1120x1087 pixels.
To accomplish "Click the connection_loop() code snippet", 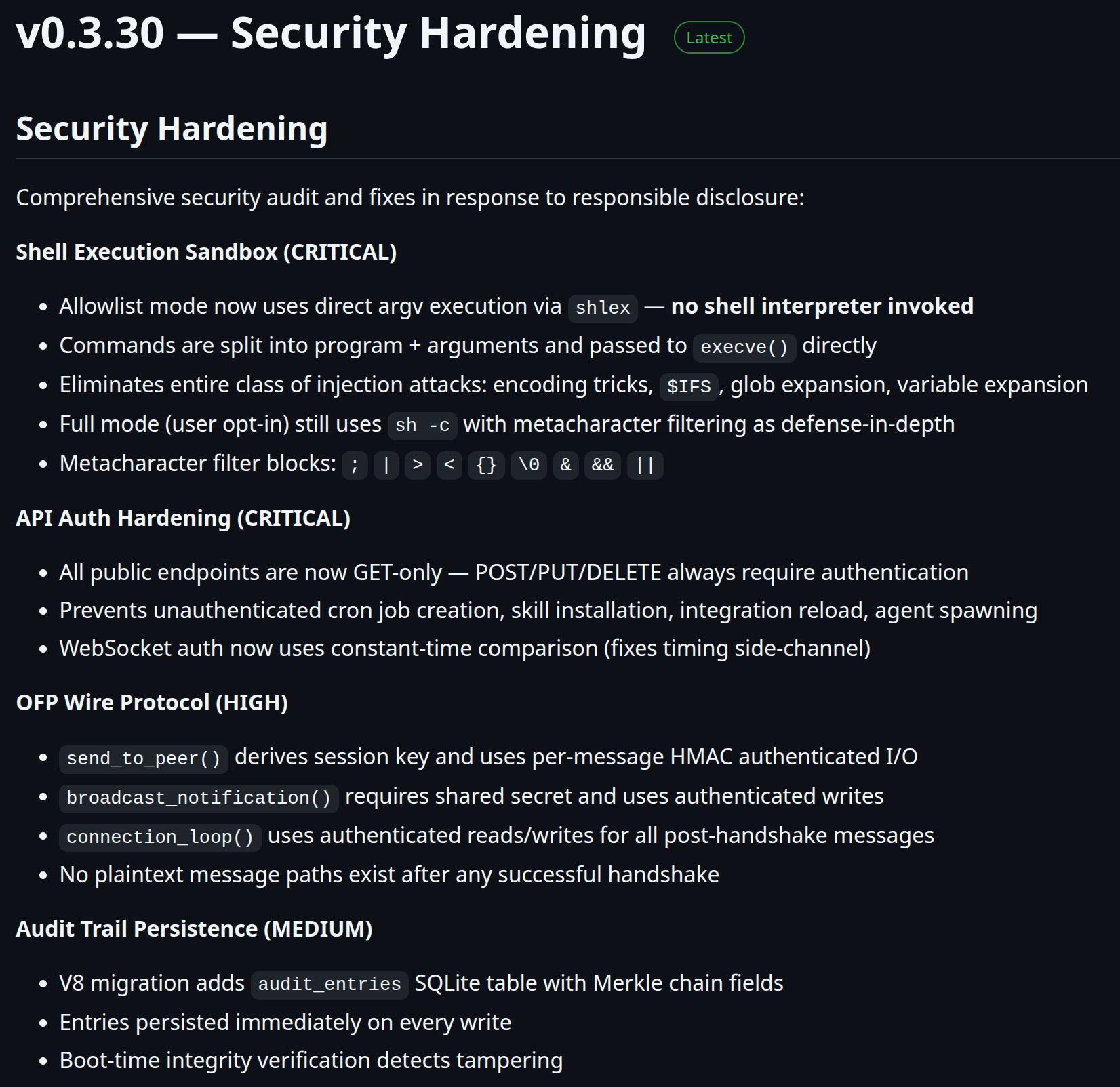I will 160,838.
